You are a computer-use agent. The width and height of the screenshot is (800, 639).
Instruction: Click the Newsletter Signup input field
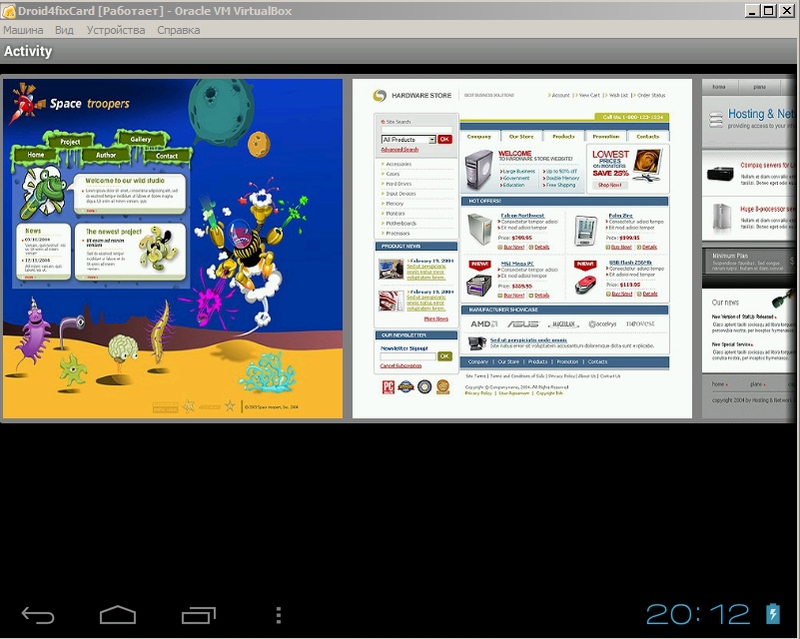(407, 356)
